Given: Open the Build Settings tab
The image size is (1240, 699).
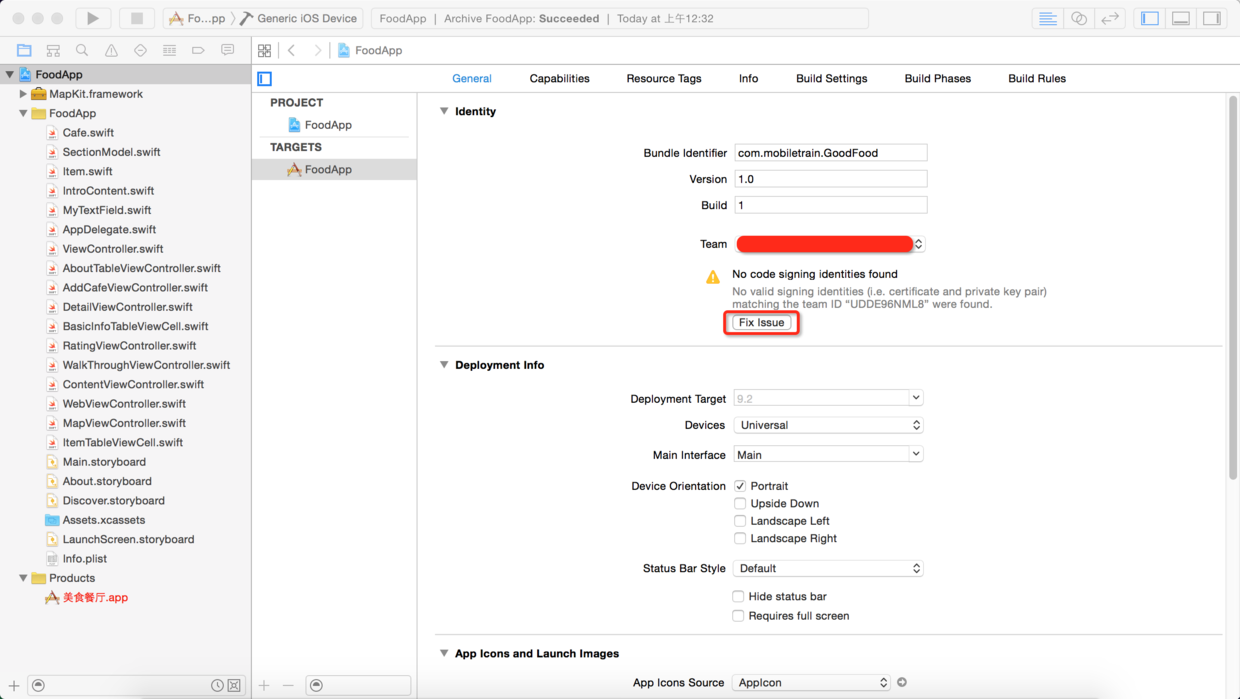Looking at the screenshot, I should pyautogui.click(x=832, y=78).
